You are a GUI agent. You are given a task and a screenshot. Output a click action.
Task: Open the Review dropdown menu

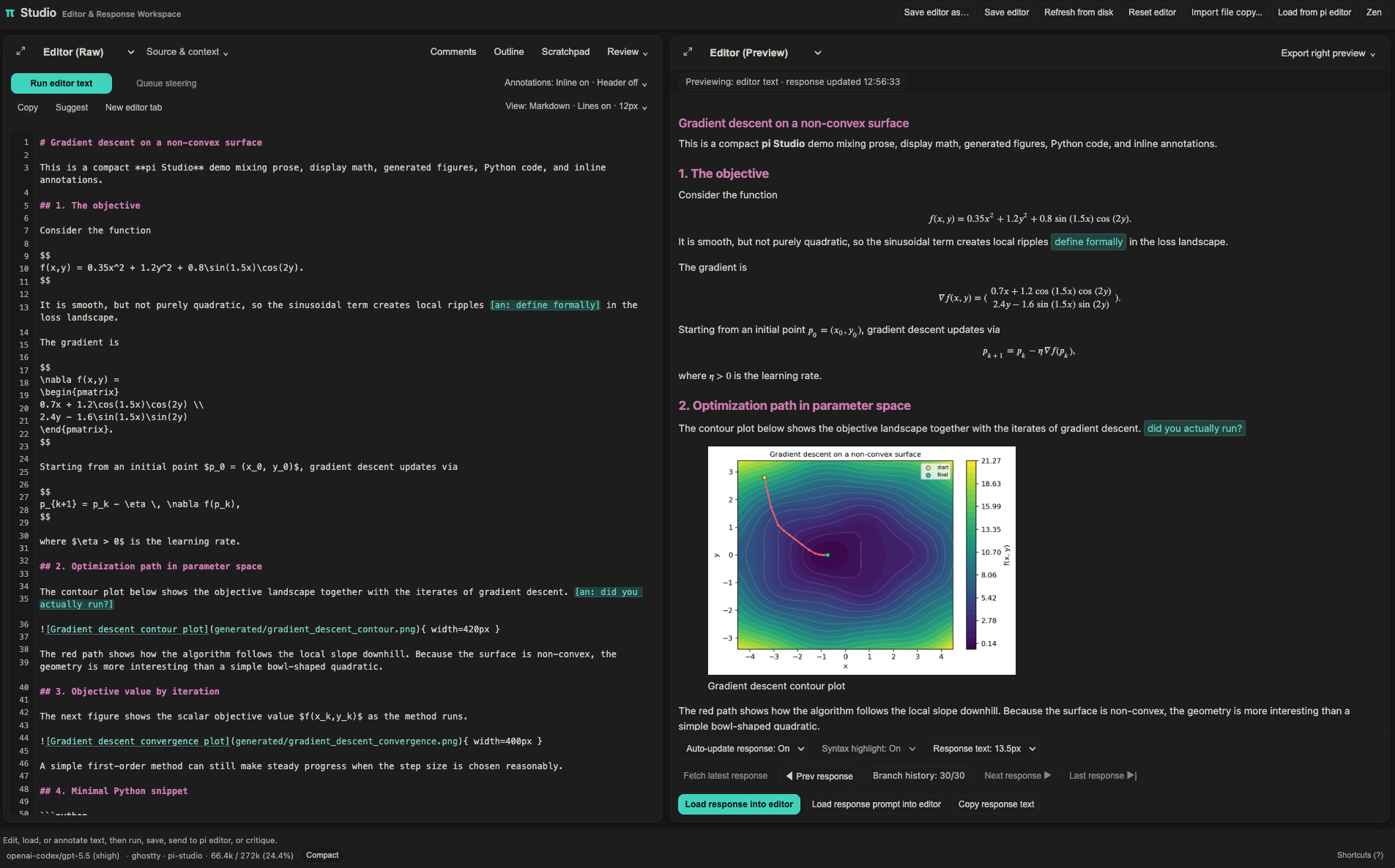pyautogui.click(x=628, y=52)
